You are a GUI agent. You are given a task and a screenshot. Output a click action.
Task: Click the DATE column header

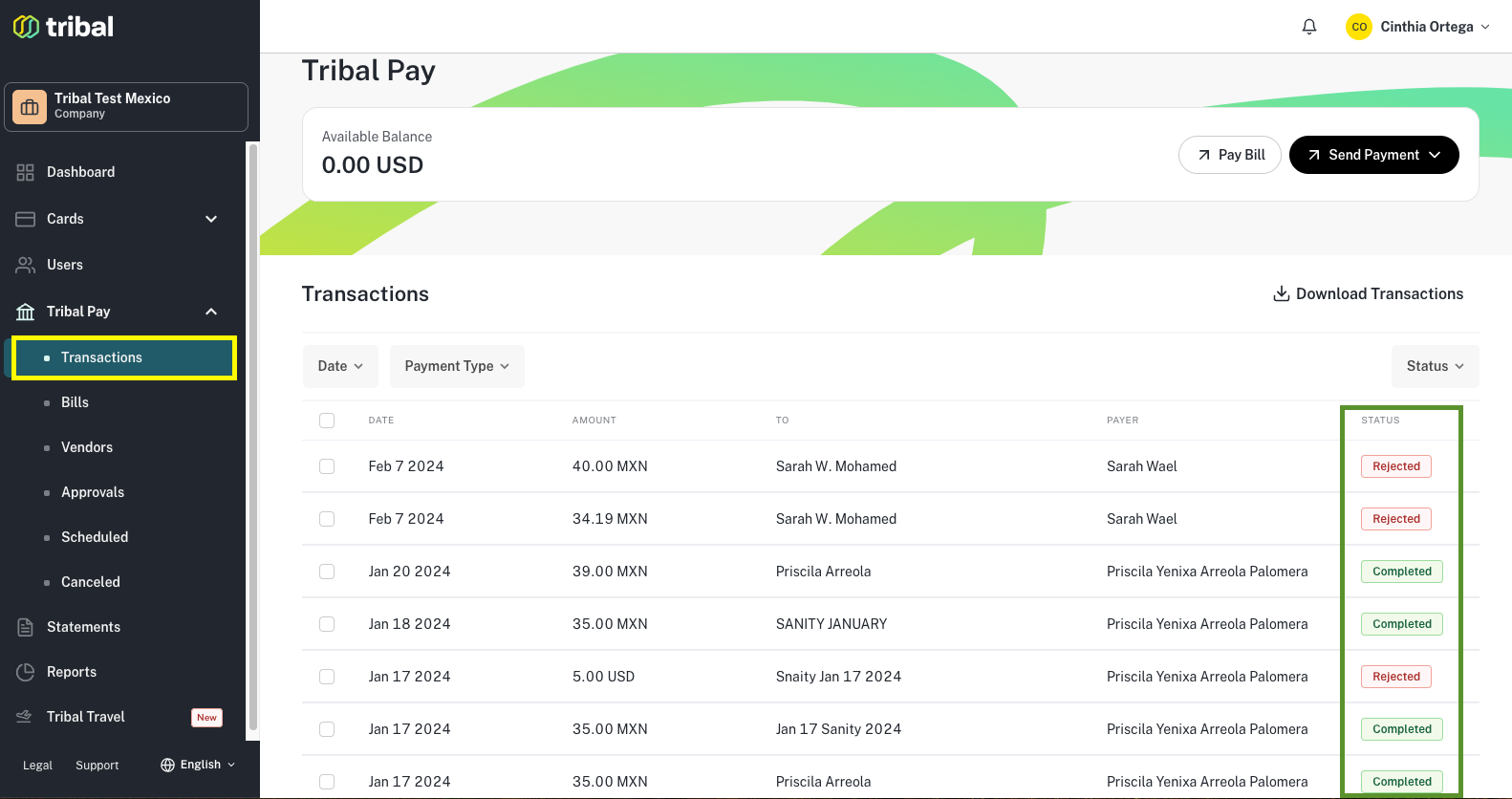(381, 421)
